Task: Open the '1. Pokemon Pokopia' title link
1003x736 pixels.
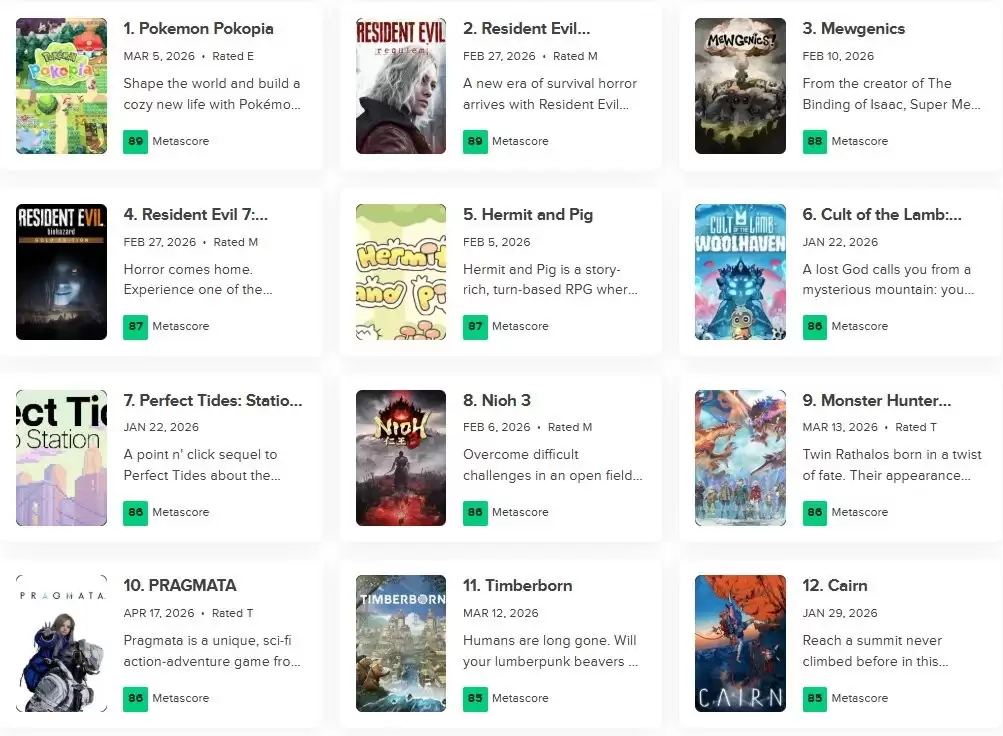Action: (198, 28)
